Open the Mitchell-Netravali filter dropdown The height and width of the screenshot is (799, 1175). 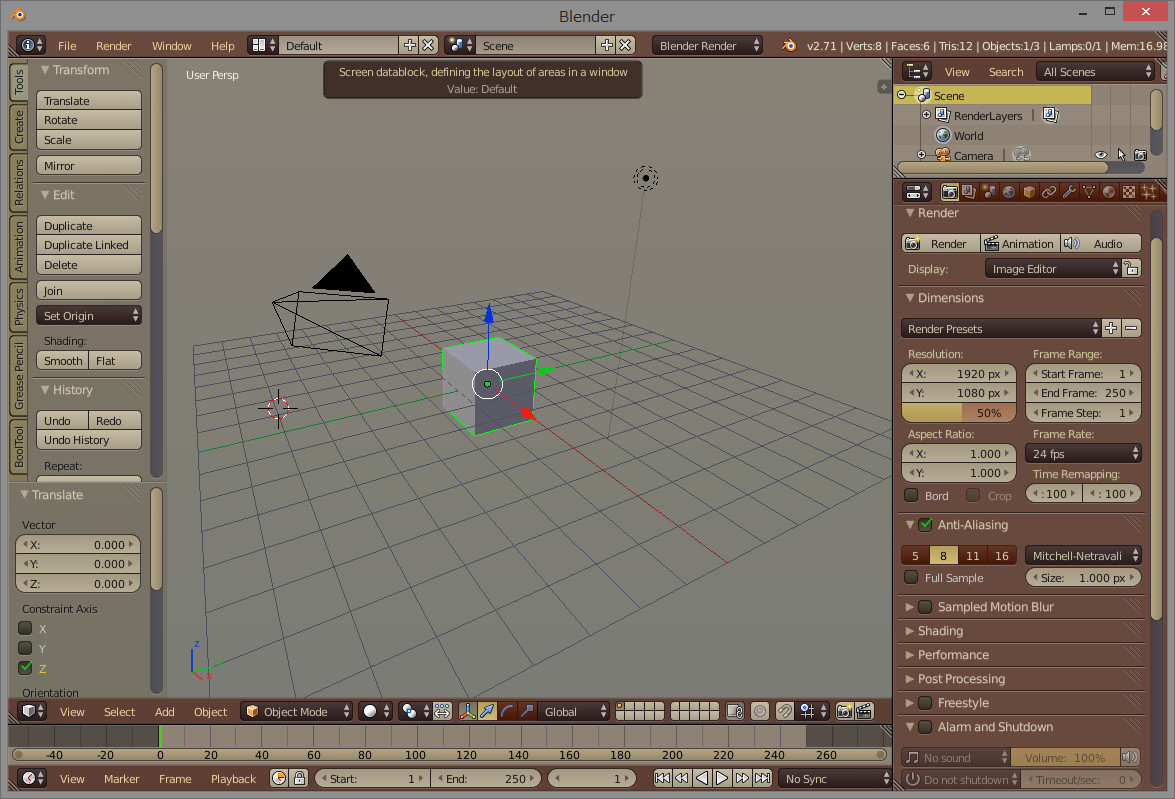tap(1083, 555)
